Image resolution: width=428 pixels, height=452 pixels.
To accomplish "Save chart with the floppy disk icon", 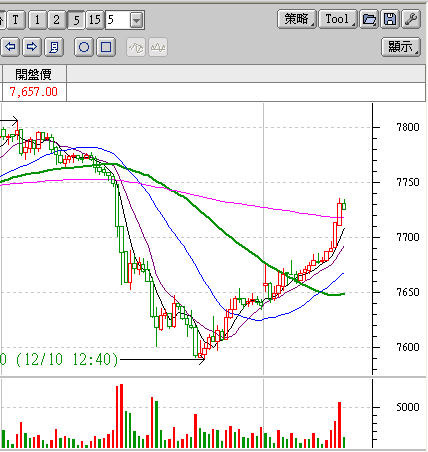I will (390, 19).
